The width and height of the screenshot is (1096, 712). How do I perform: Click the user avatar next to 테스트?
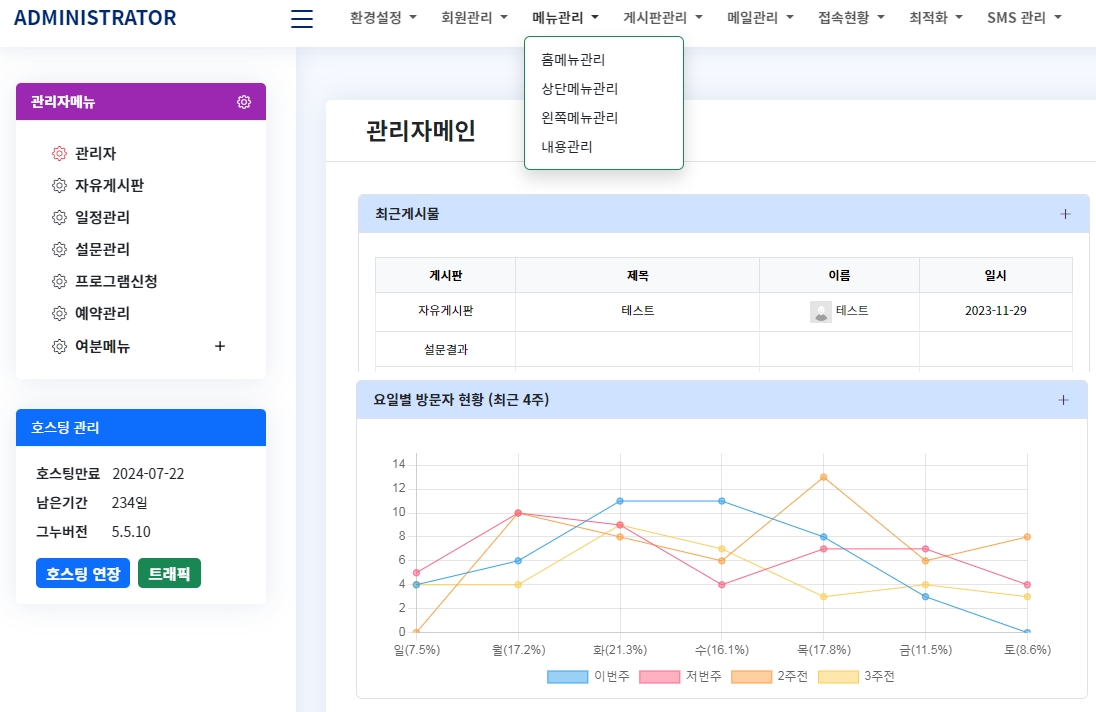point(821,312)
